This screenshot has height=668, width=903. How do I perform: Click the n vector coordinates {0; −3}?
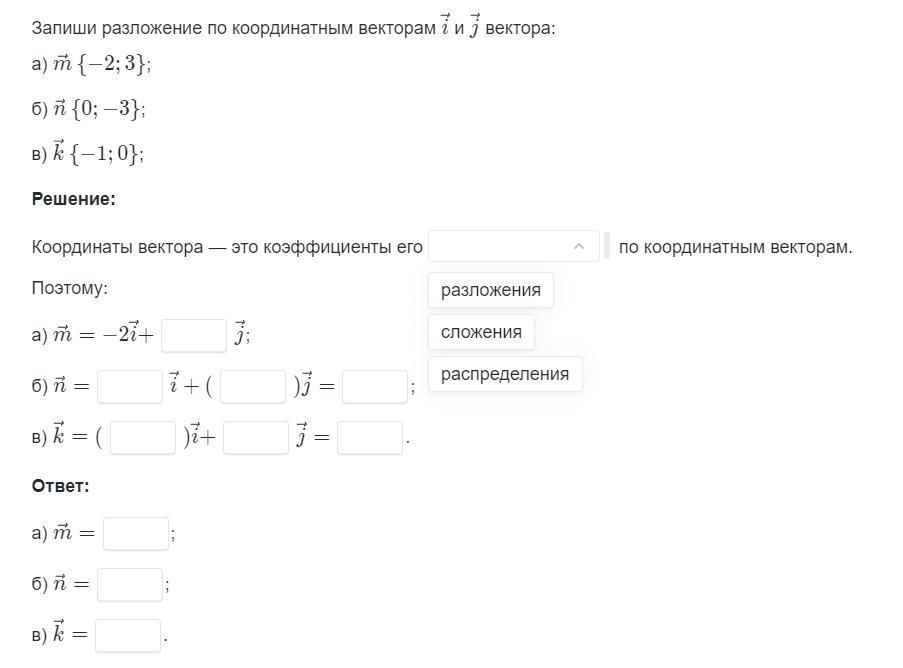tap(107, 108)
